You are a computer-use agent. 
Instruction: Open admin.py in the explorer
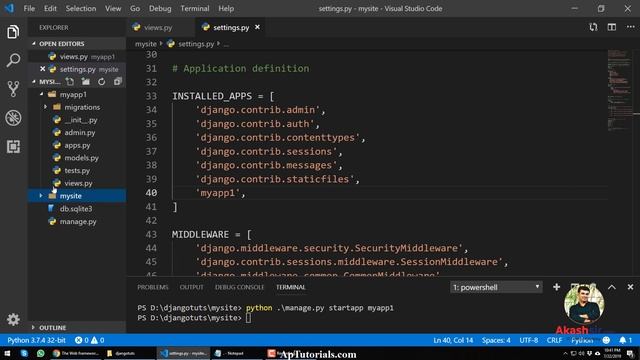[x=80, y=132]
